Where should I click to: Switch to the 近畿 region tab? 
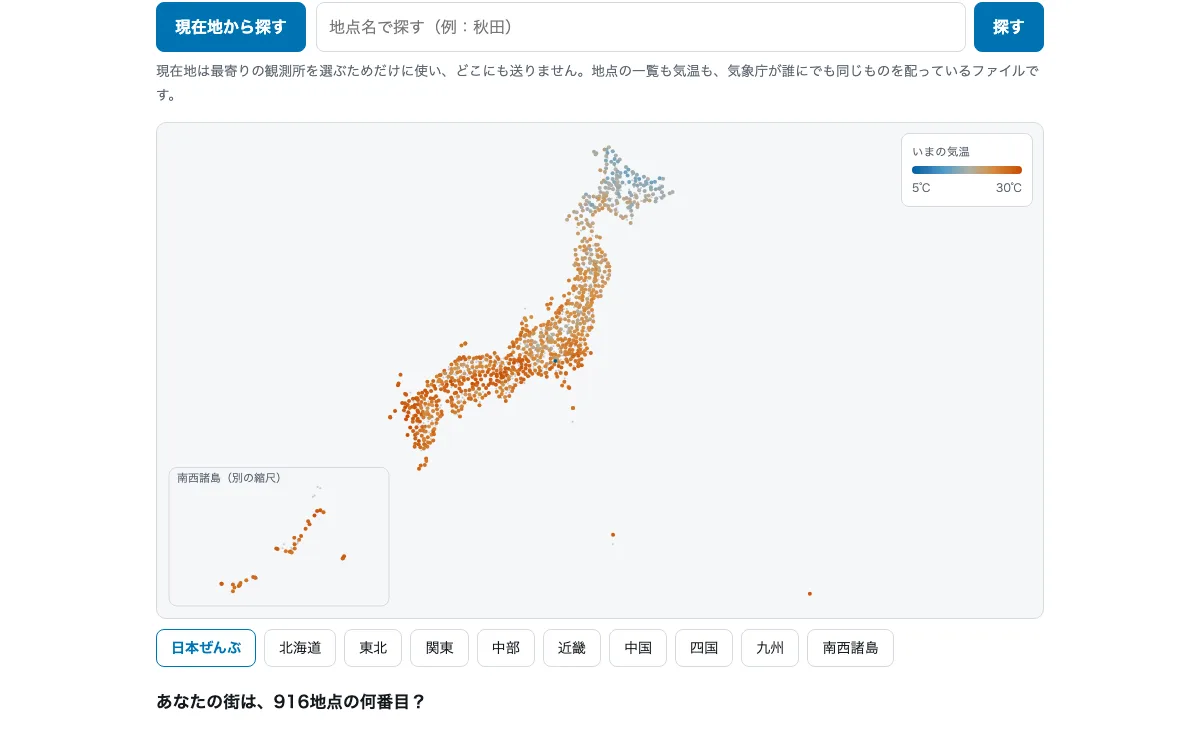(x=572, y=648)
